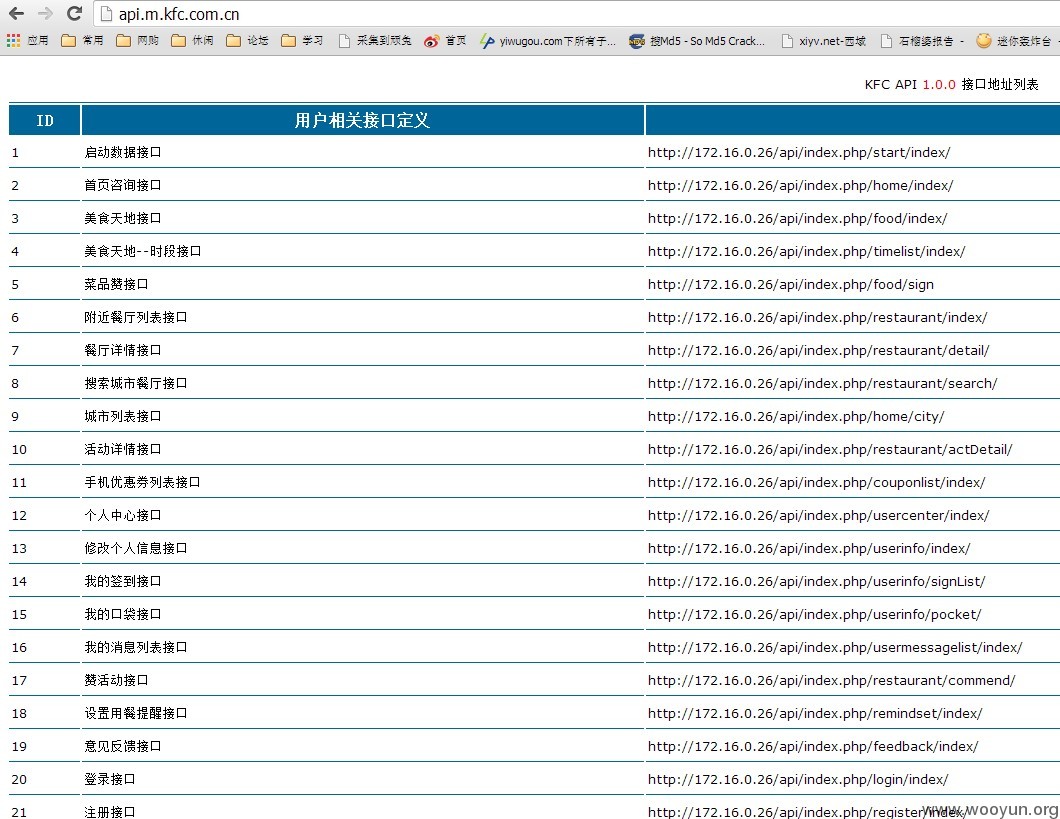Open the 石榴缘报告 bookmark
The height and width of the screenshot is (819, 1060).
[x=922, y=41]
